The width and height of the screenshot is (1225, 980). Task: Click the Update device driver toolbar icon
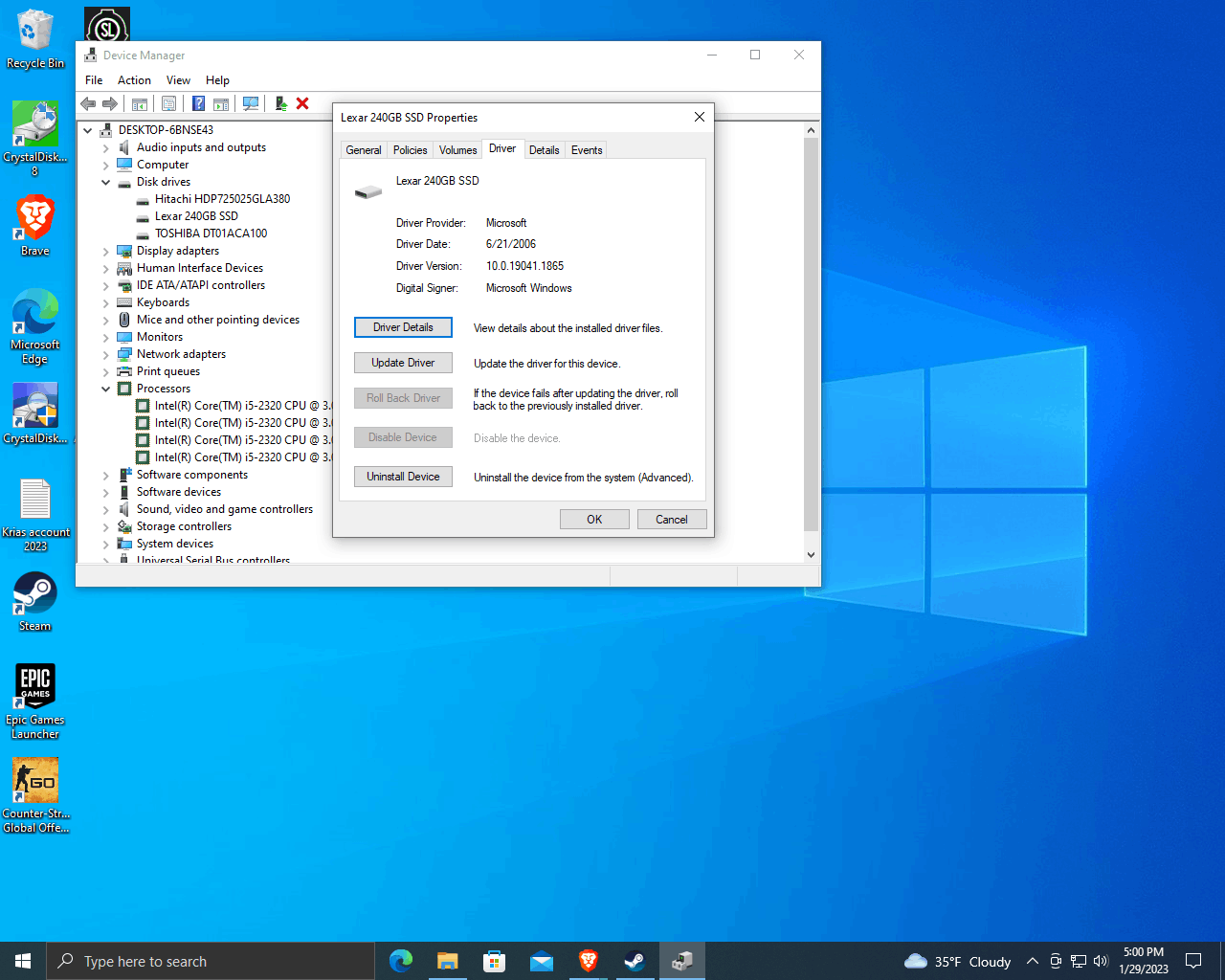[280, 103]
